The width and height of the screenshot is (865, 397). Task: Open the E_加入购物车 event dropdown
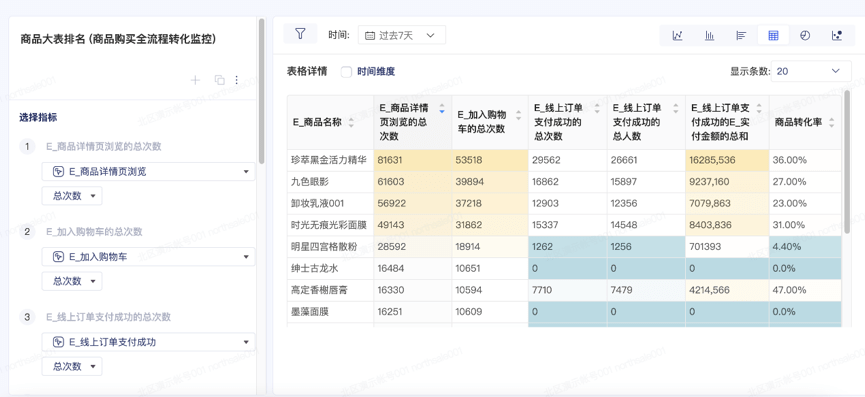tap(148, 256)
